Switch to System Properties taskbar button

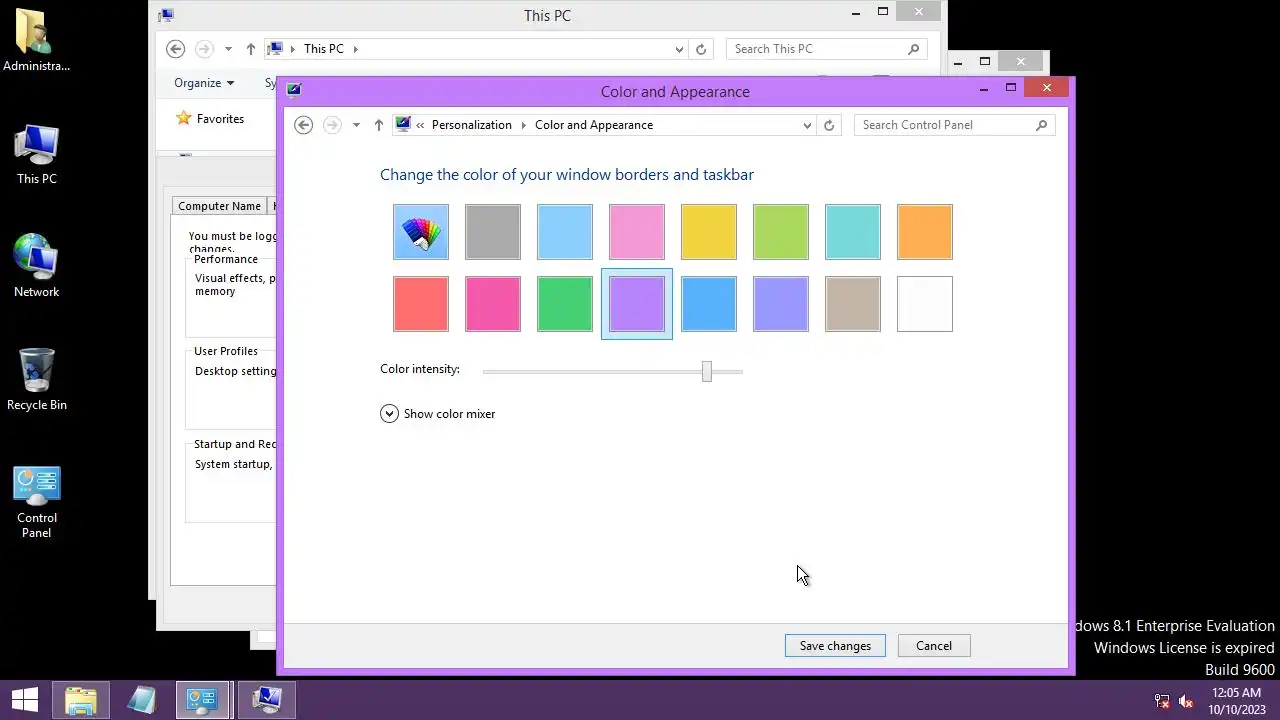tap(267, 700)
